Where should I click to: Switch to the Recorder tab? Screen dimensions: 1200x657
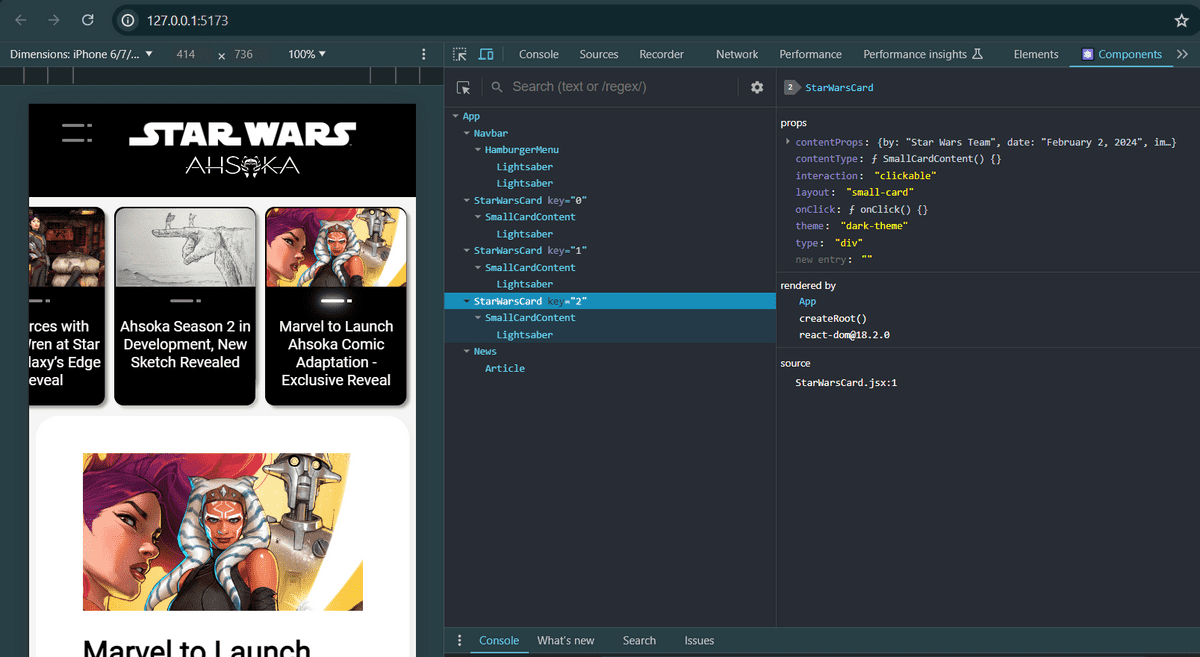pos(662,54)
